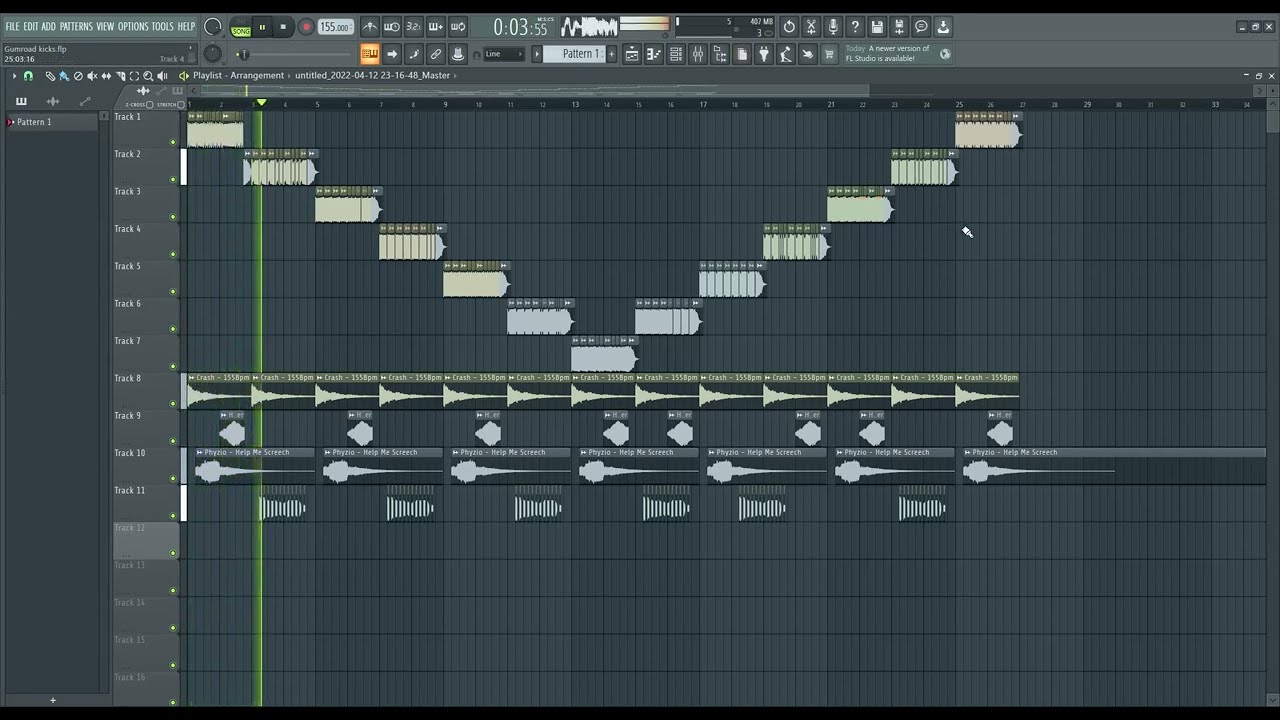Click the microphone one-click recording icon

pos(833,27)
